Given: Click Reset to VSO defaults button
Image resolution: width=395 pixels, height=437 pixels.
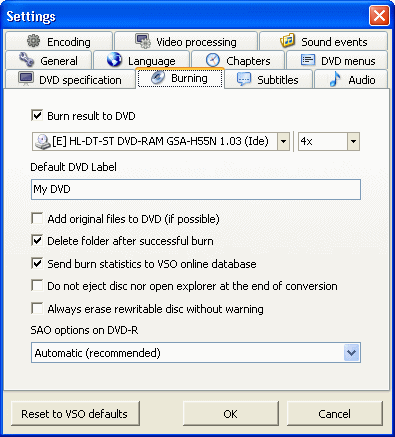Looking at the screenshot, I should pos(75,414).
